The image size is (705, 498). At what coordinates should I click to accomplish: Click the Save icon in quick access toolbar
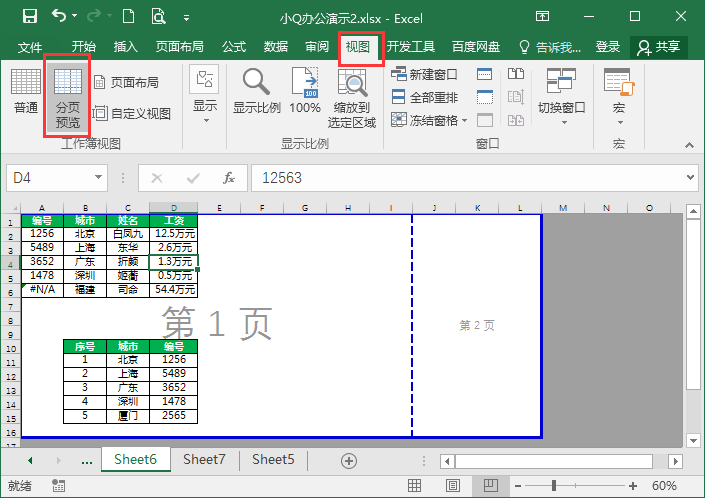click(30, 17)
